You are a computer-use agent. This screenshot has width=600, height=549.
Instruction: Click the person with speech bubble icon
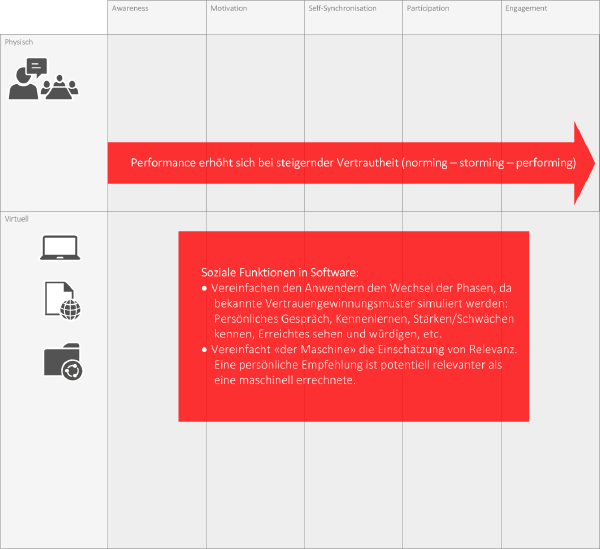click(28, 78)
